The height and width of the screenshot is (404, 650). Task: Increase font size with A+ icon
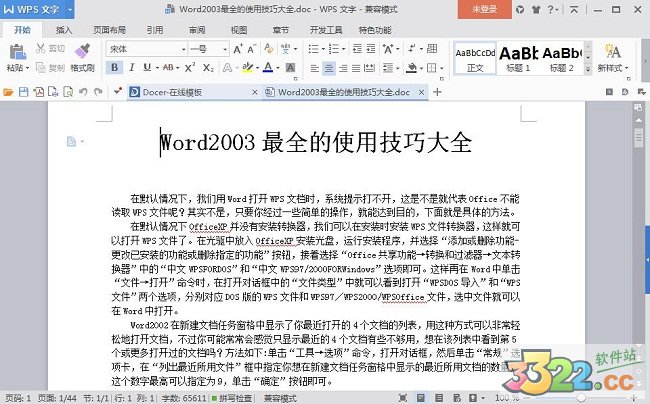pyautogui.click(x=238, y=49)
